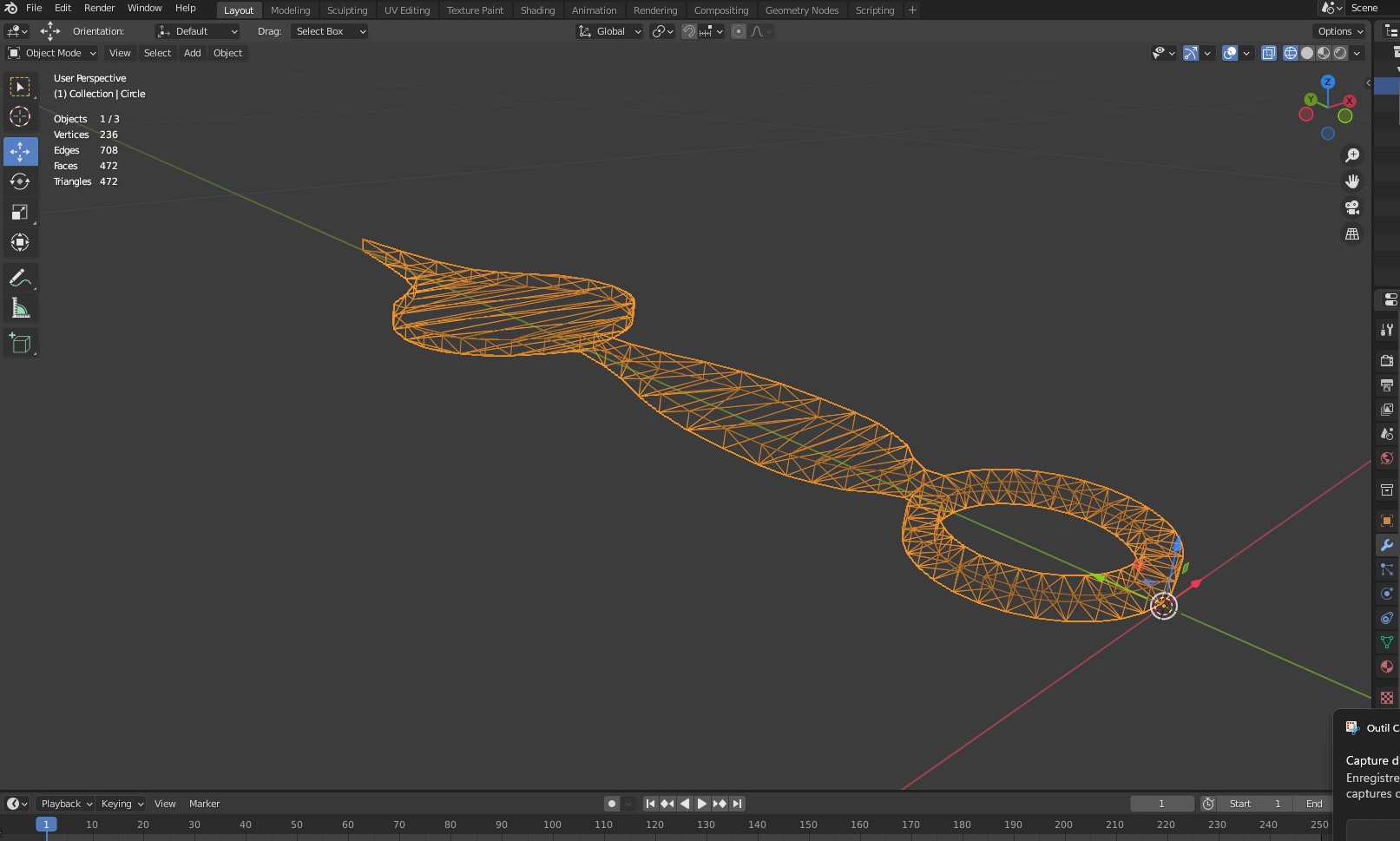1400x841 pixels.
Task: Switch to material preview shading
Action: pyautogui.click(x=1324, y=53)
